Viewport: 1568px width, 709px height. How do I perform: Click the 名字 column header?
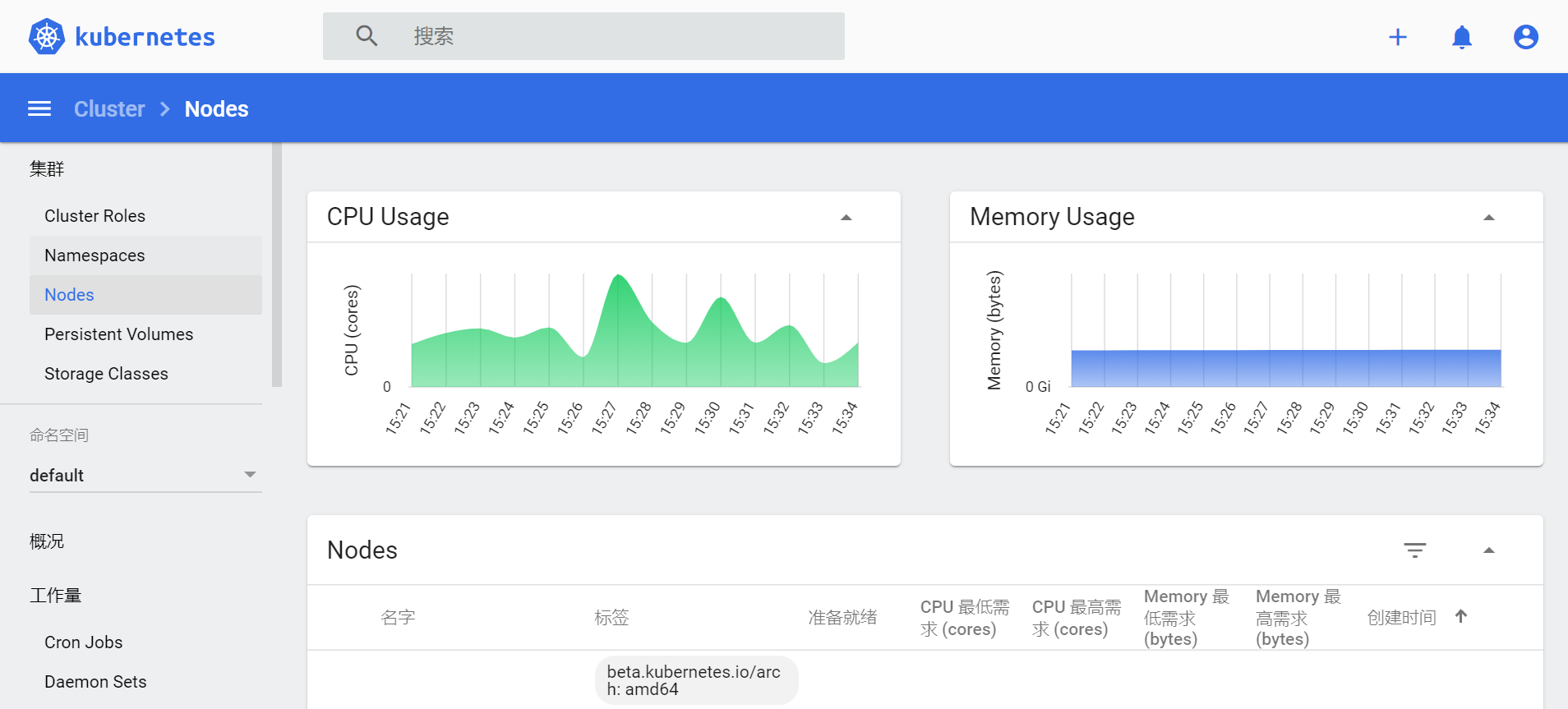[398, 618]
